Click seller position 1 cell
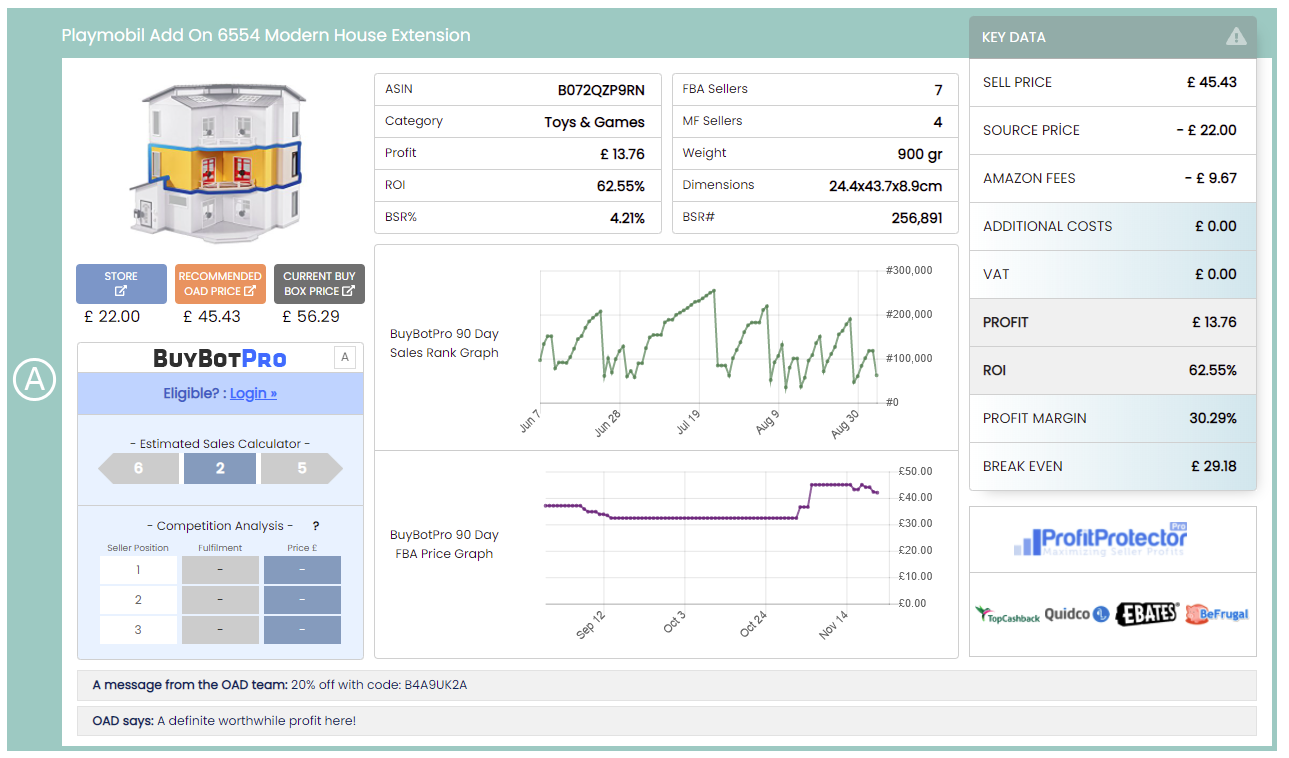1289x758 pixels. 138,570
